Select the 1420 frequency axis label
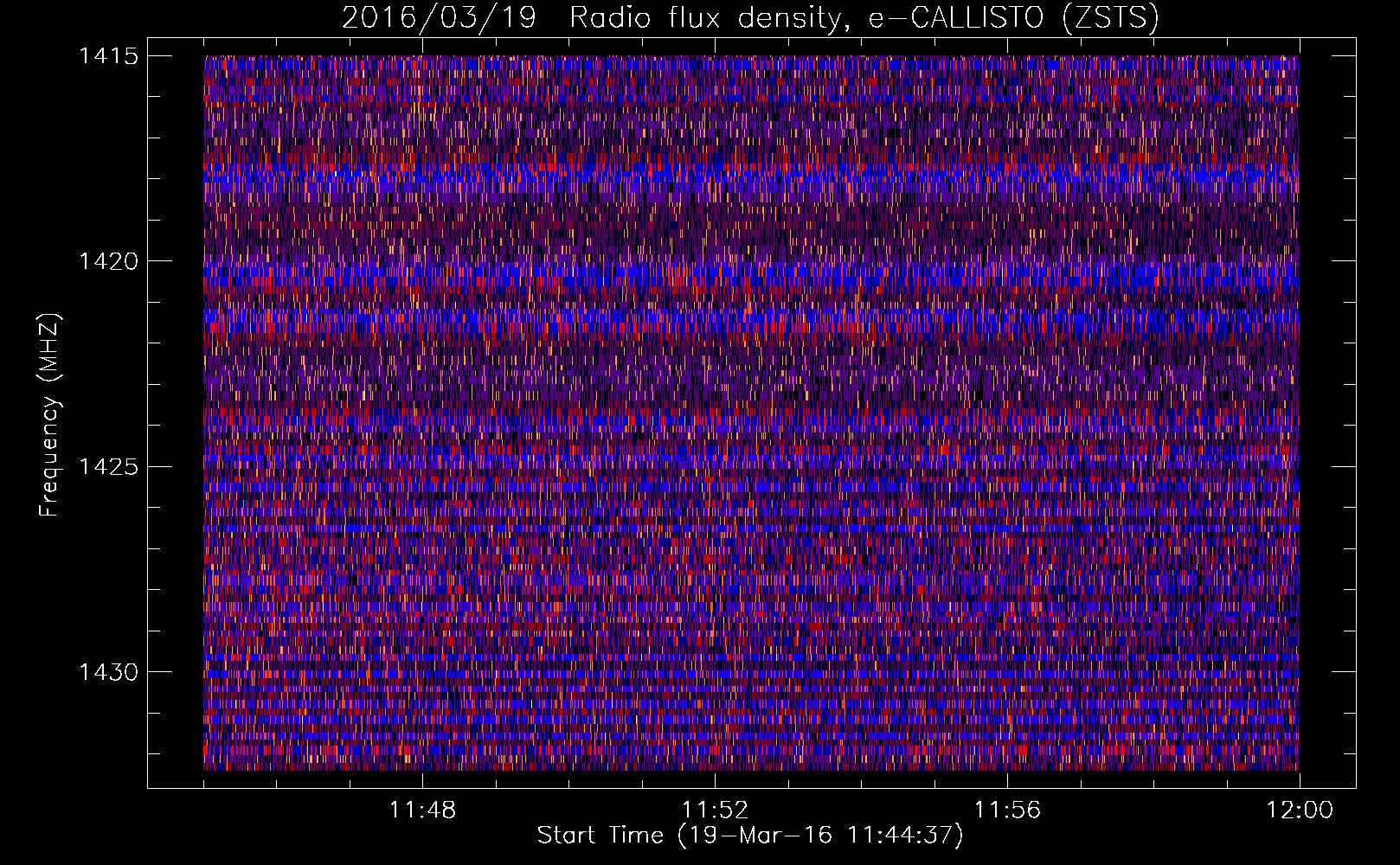The height and width of the screenshot is (865, 1400). coord(108,261)
